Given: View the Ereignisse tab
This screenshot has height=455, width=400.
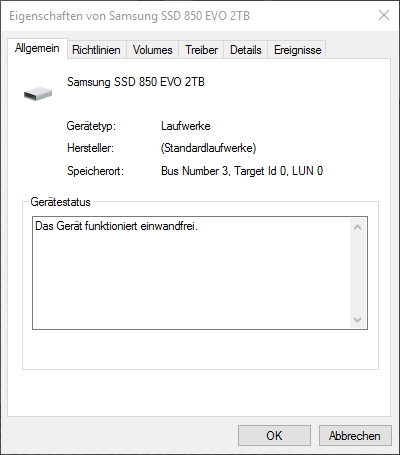Looking at the screenshot, I should coord(297,50).
